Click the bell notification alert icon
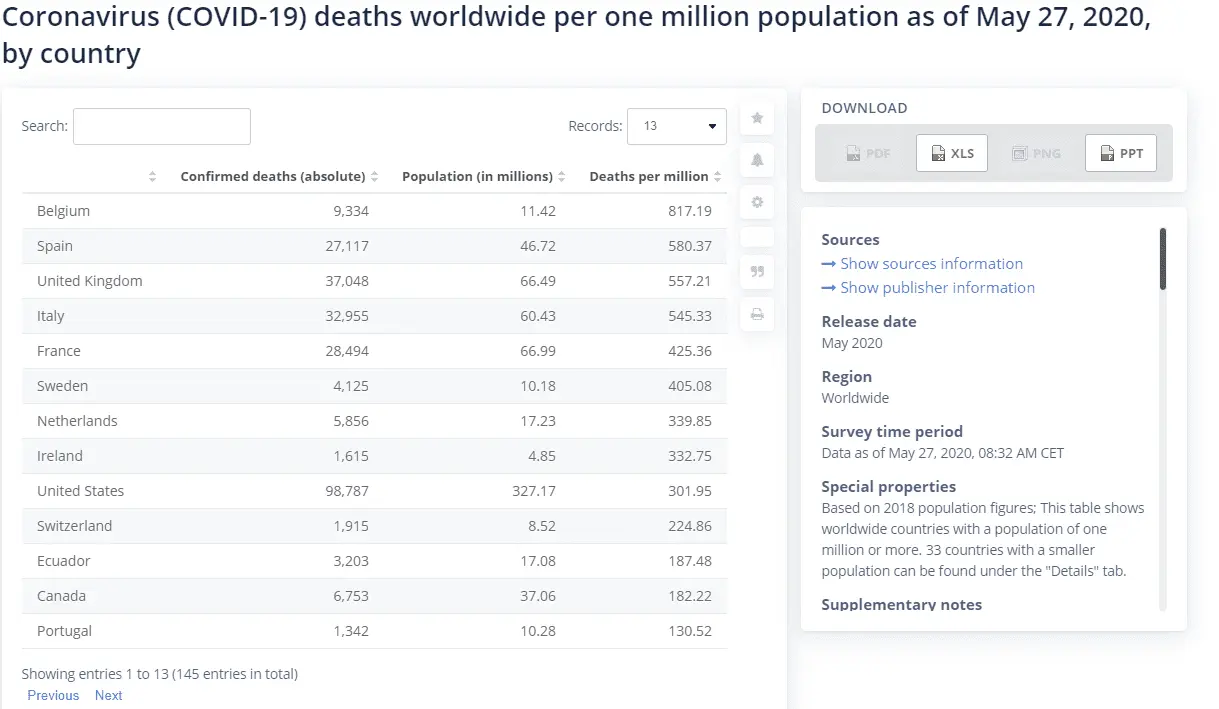Image resolution: width=1219 pixels, height=709 pixels. point(757,161)
